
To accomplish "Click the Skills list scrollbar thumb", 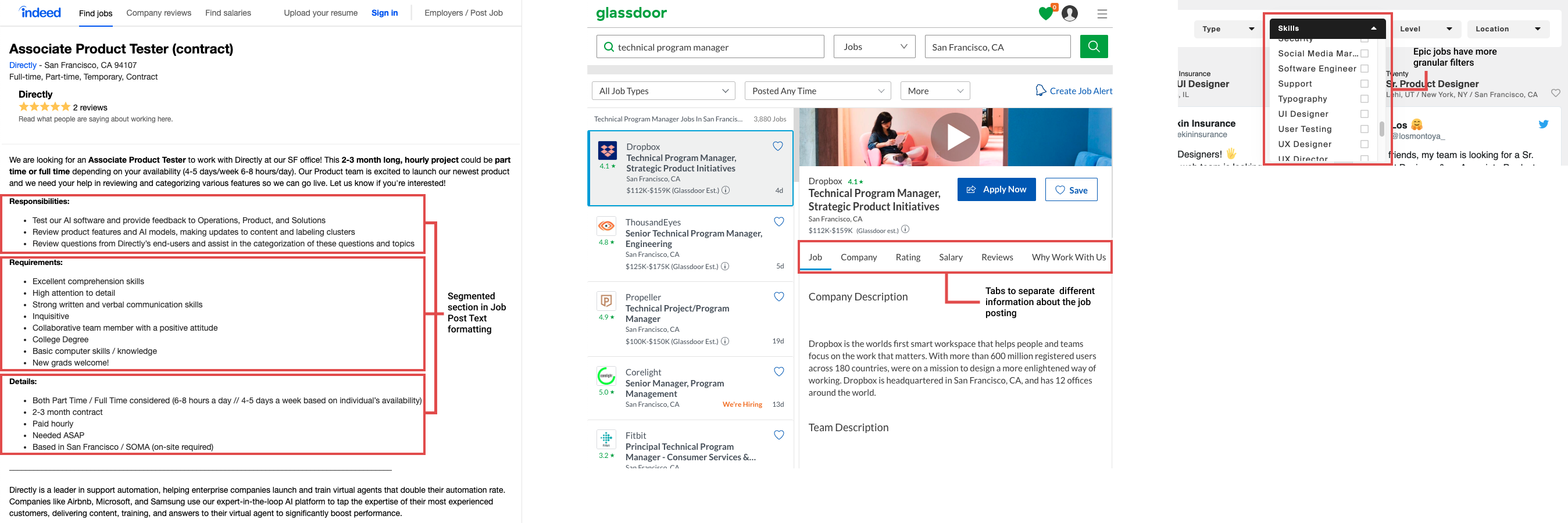I will pyautogui.click(x=1381, y=129).
